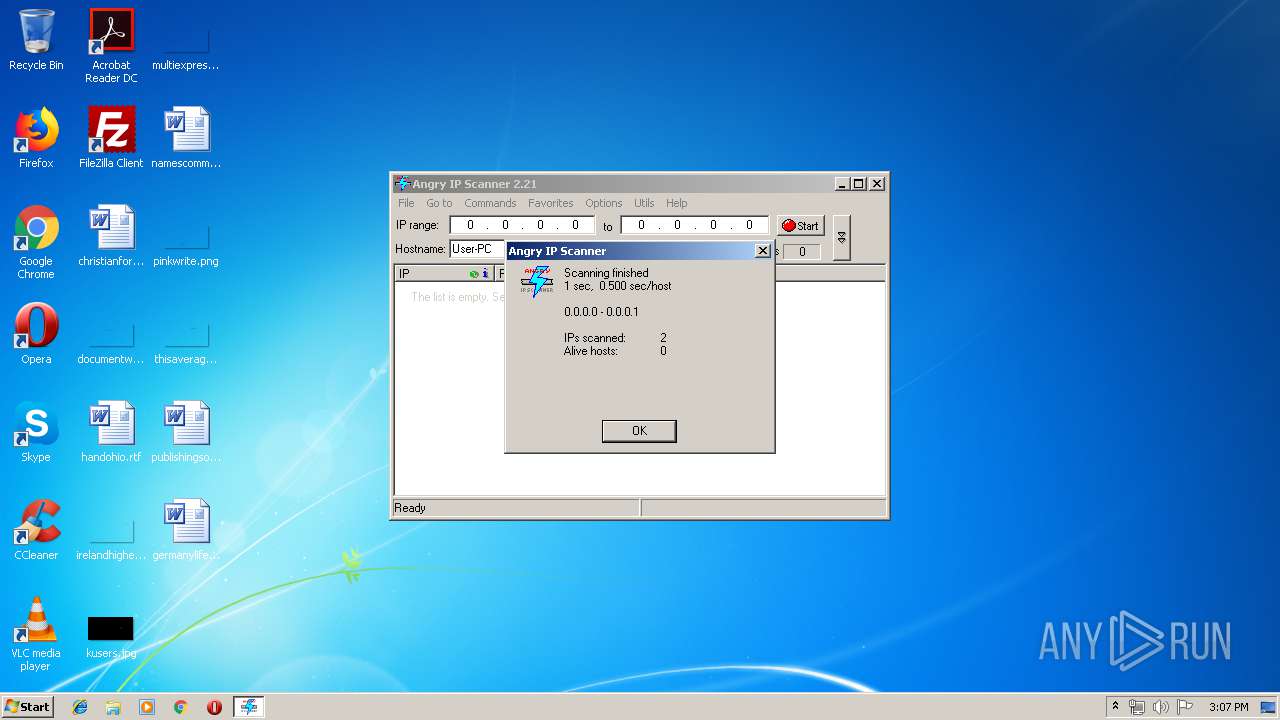This screenshot has width=1280, height=720.
Task: Open the Recycle Bin desktop icon
Action: click(36, 40)
